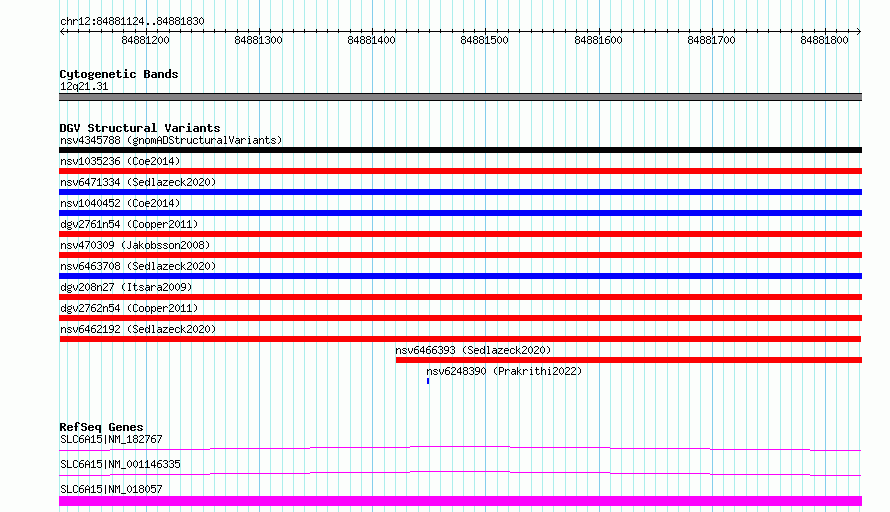
Task: Click ruler position 84881200
Action: coord(145,40)
